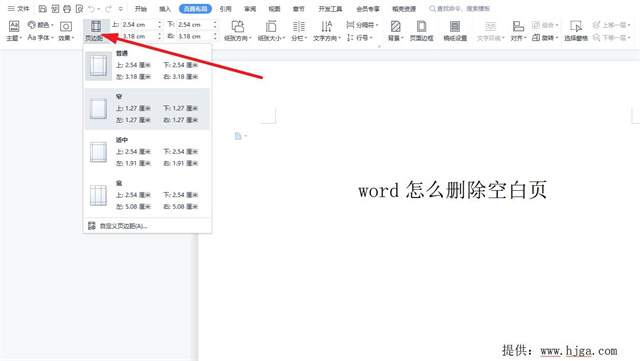Viewport: 640px width, 361px height.
Task: Click the top margin spinner arrows
Action: (160, 25)
